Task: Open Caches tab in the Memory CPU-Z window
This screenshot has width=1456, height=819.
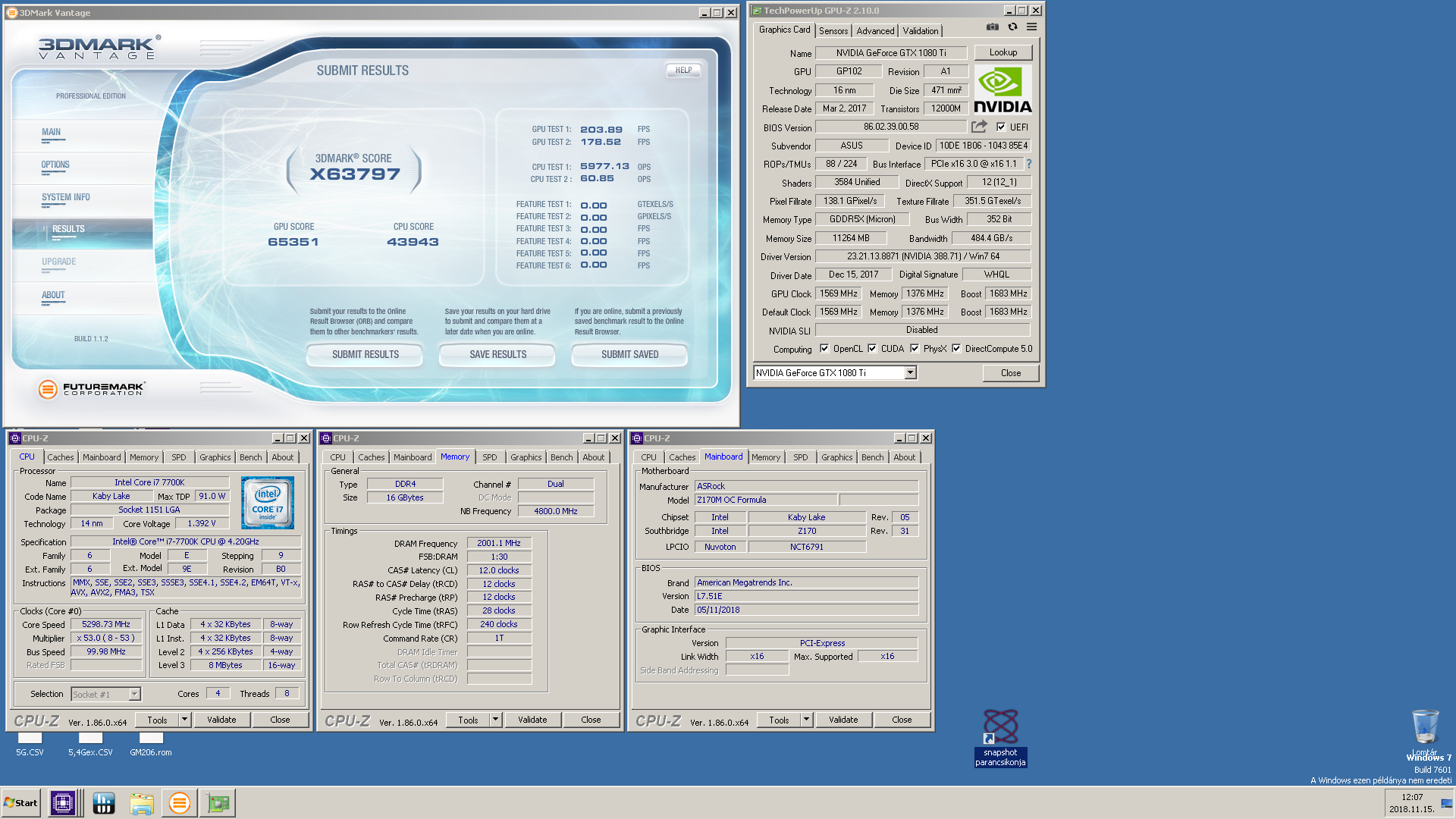Action: click(x=371, y=457)
